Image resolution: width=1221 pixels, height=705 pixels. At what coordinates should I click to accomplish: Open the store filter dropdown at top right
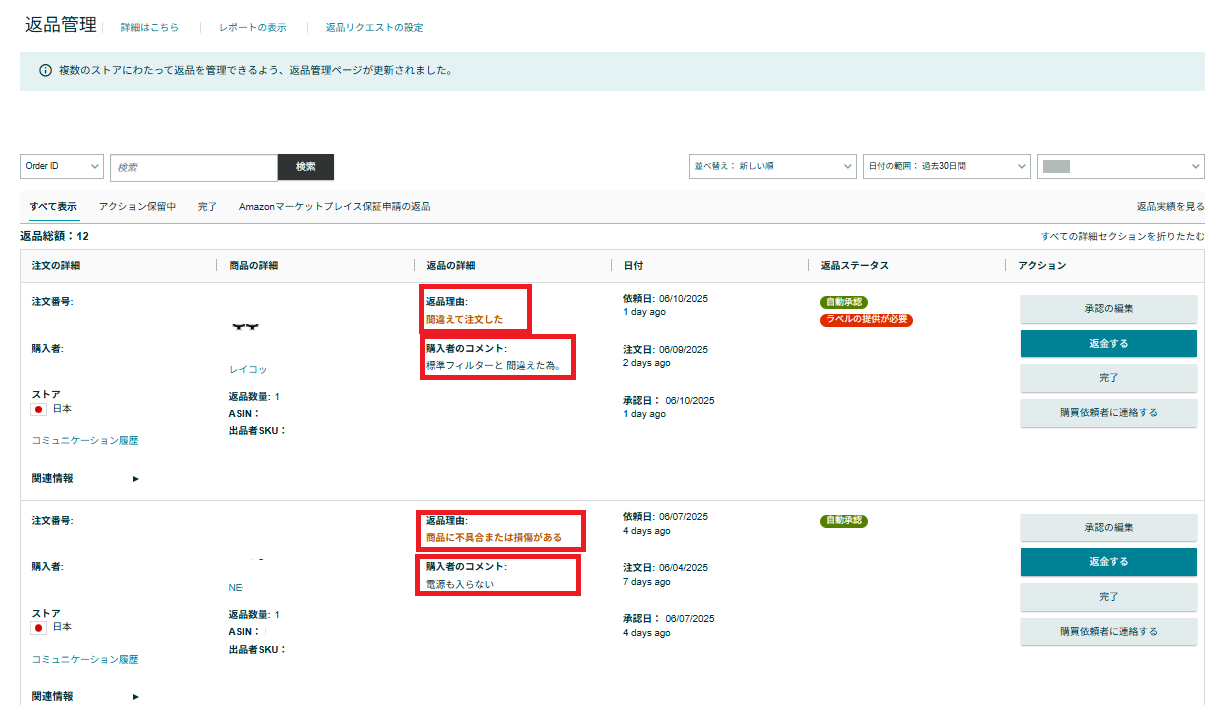click(1119, 166)
